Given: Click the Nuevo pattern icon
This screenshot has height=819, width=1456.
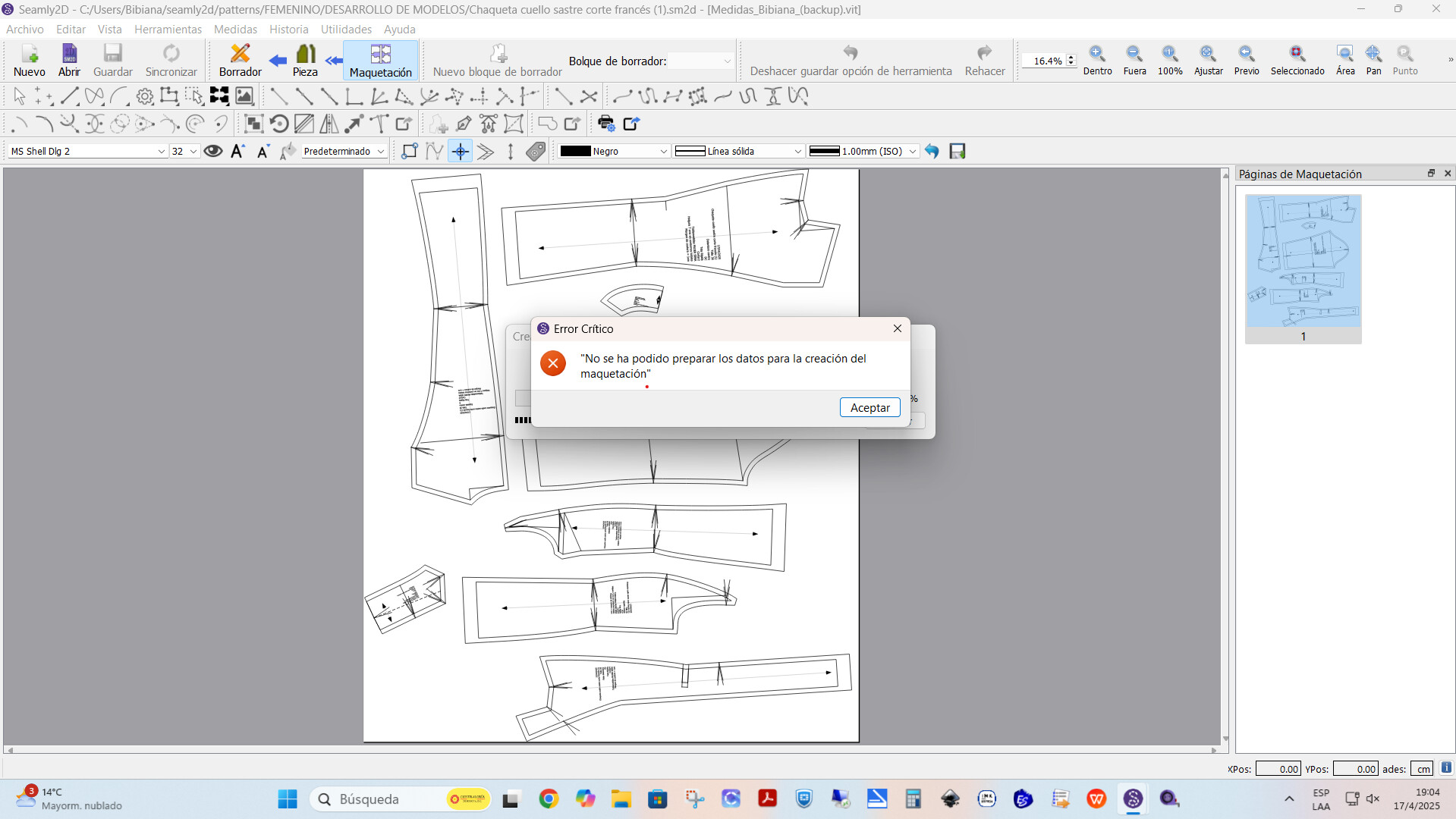Looking at the screenshot, I should (x=30, y=61).
